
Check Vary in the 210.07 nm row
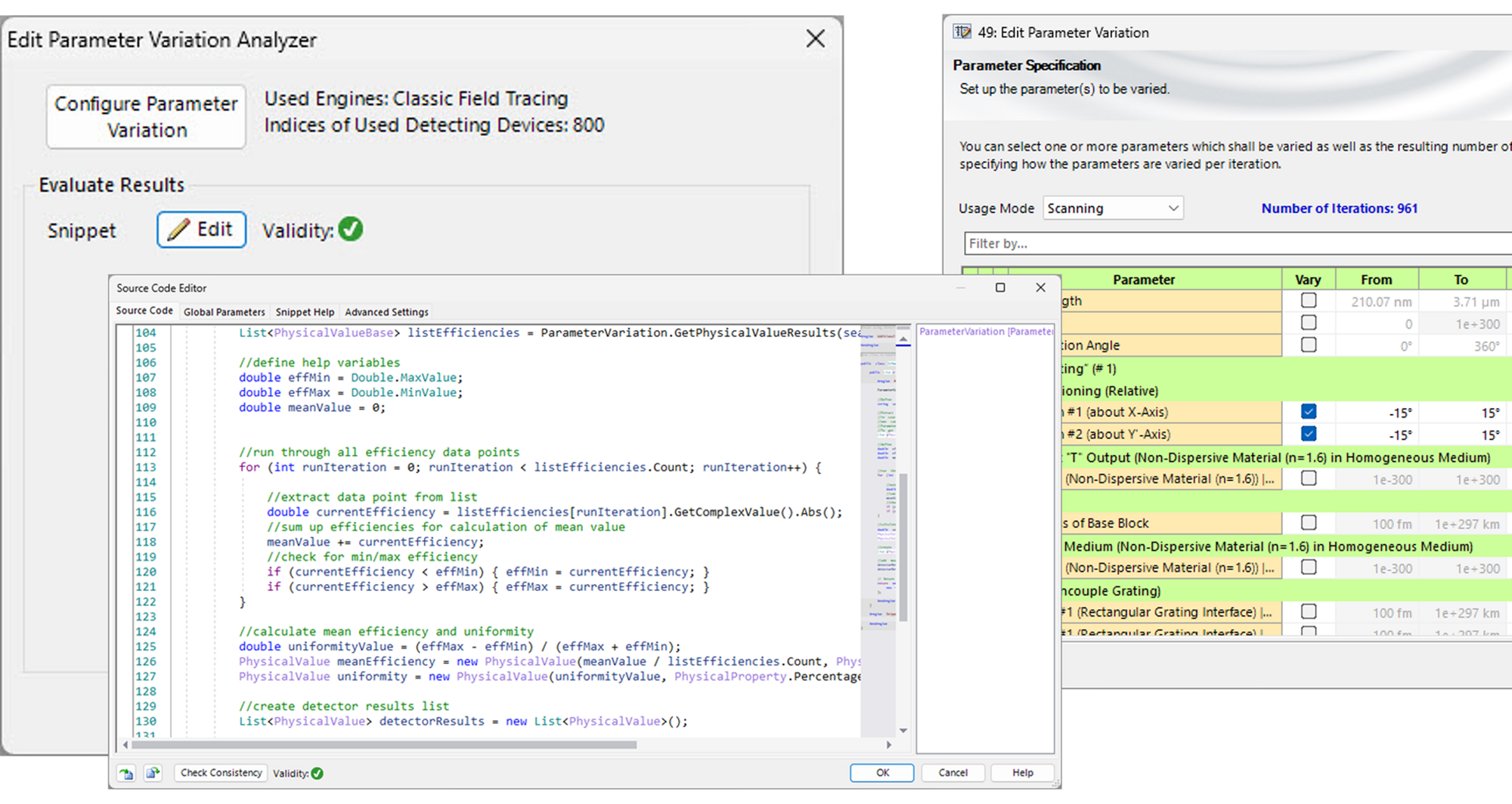point(1309,301)
